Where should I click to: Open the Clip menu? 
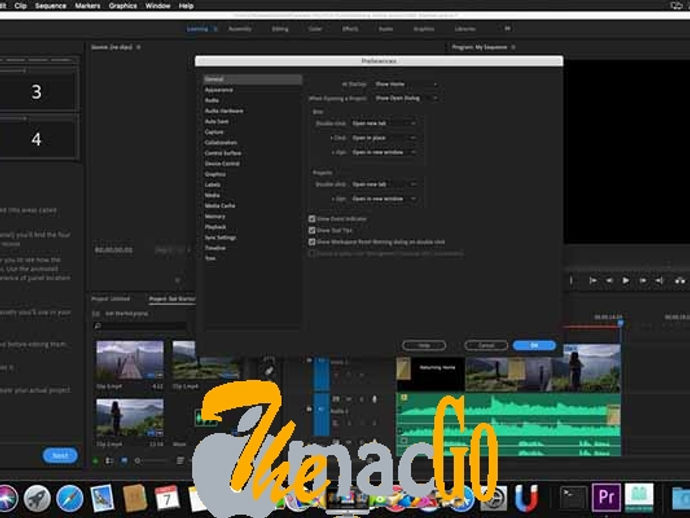(x=20, y=6)
